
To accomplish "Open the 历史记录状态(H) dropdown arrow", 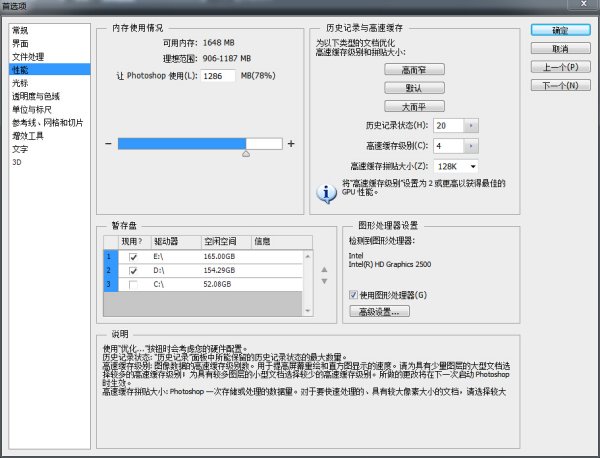I will (471, 126).
